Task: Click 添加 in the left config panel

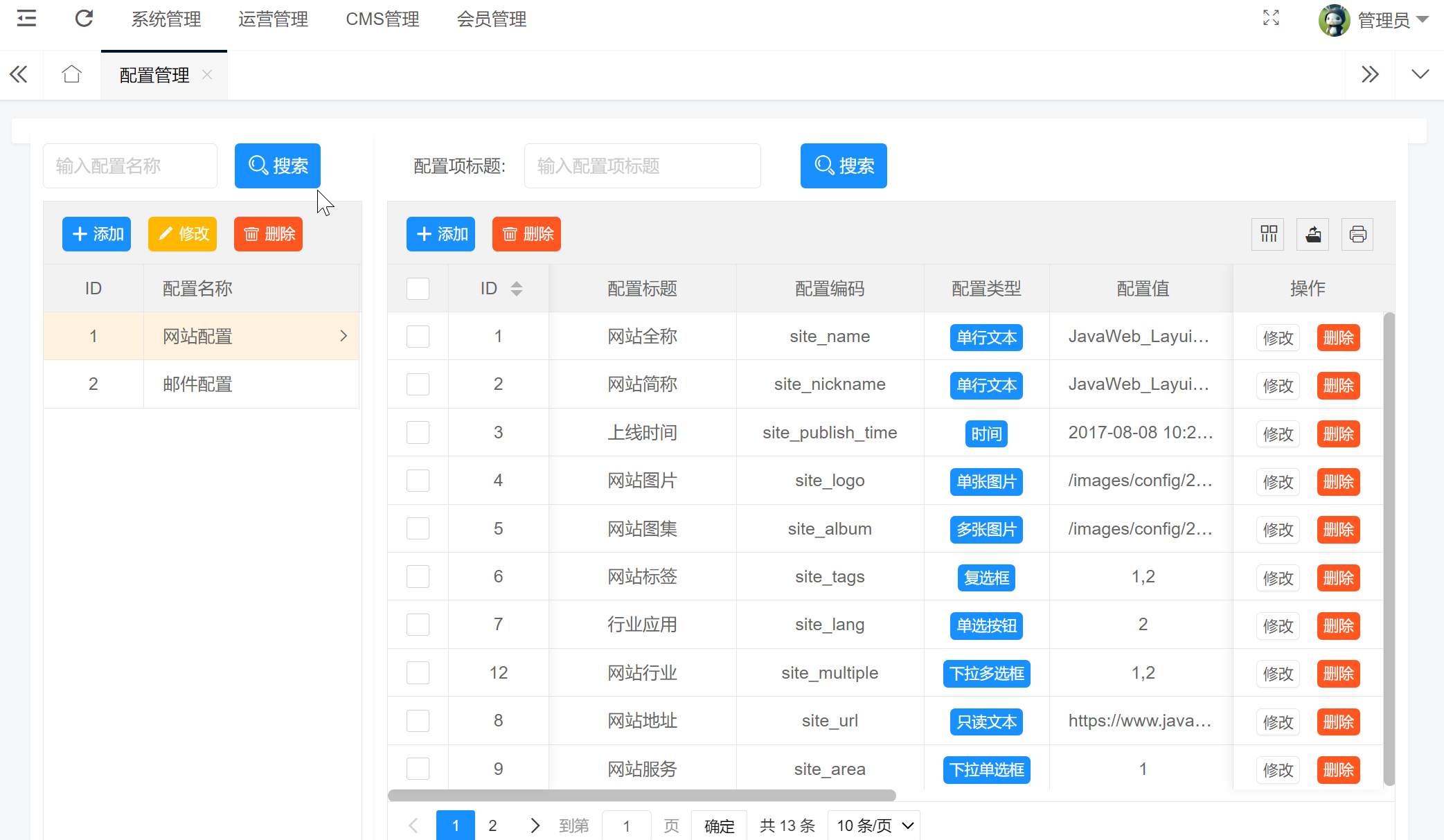Action: coord(96,234)
